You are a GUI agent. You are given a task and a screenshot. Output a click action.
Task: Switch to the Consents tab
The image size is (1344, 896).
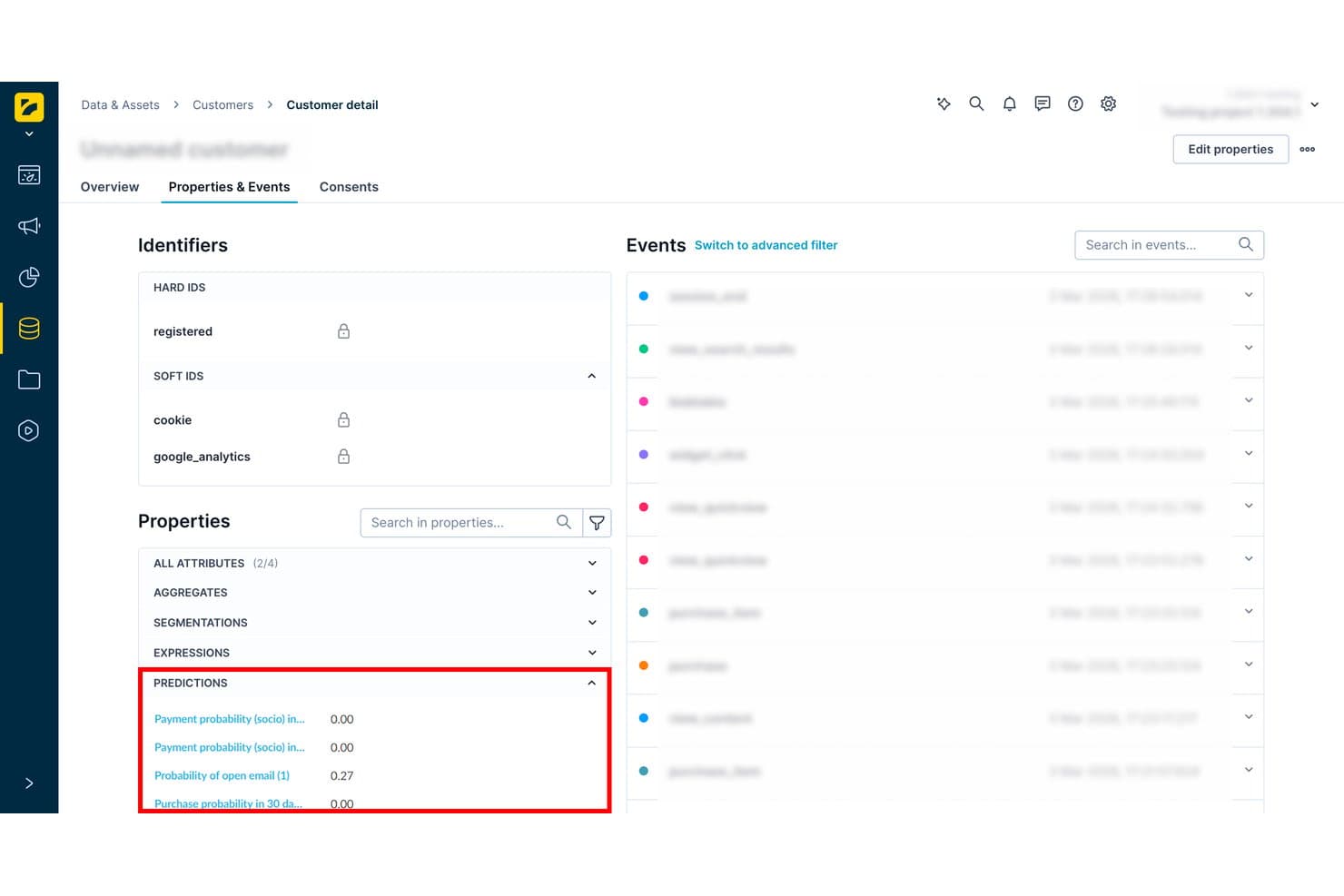349,187
